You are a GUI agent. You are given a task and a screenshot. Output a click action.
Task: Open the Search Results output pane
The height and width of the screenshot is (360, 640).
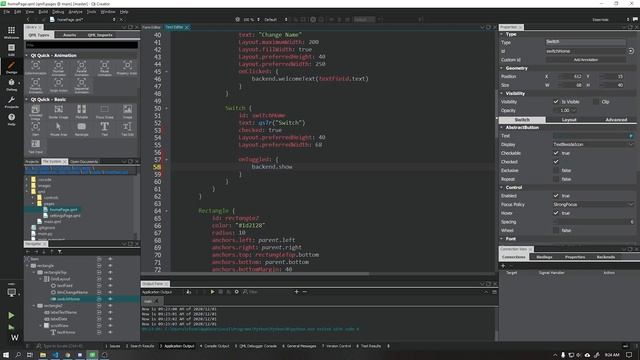tap(140, 346)
